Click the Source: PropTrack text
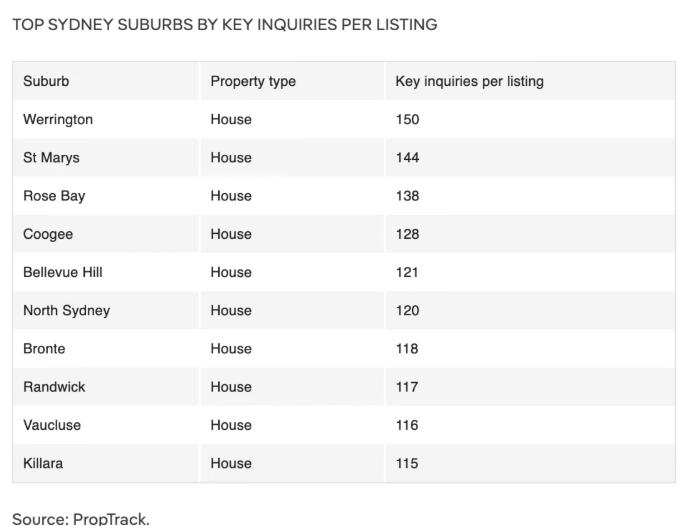 [x=81, y=519]
